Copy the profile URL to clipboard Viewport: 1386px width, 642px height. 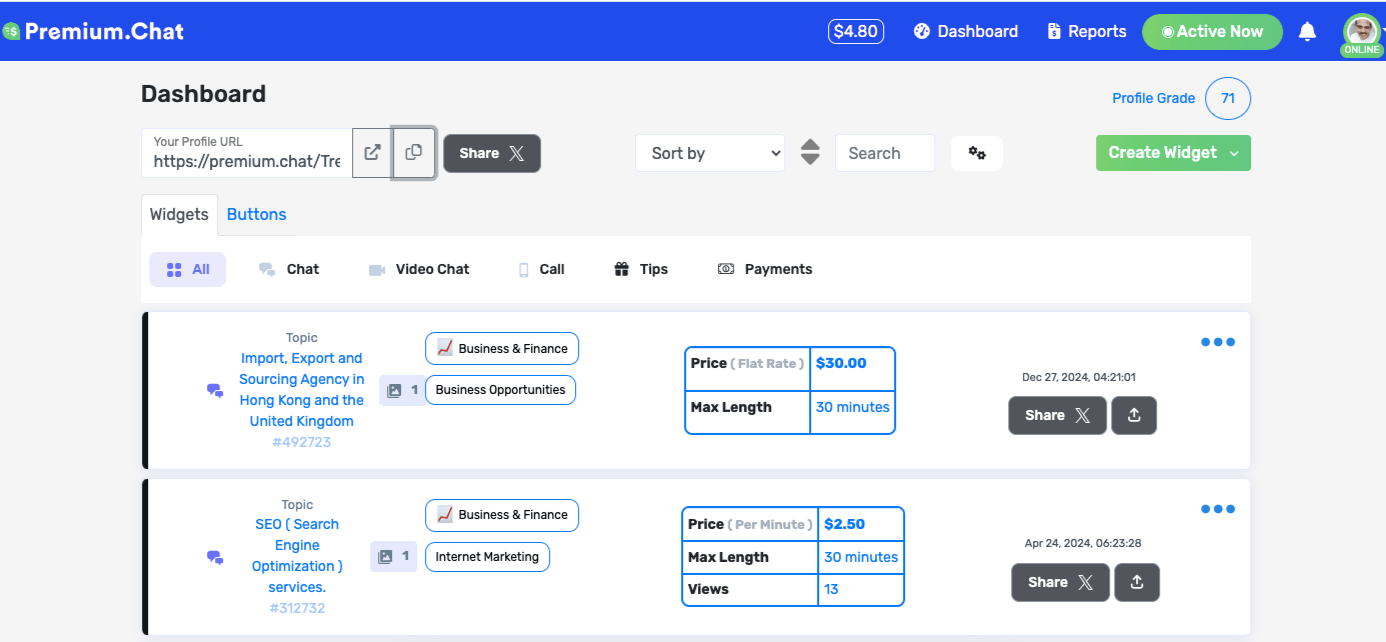click(x=414, y=153)
